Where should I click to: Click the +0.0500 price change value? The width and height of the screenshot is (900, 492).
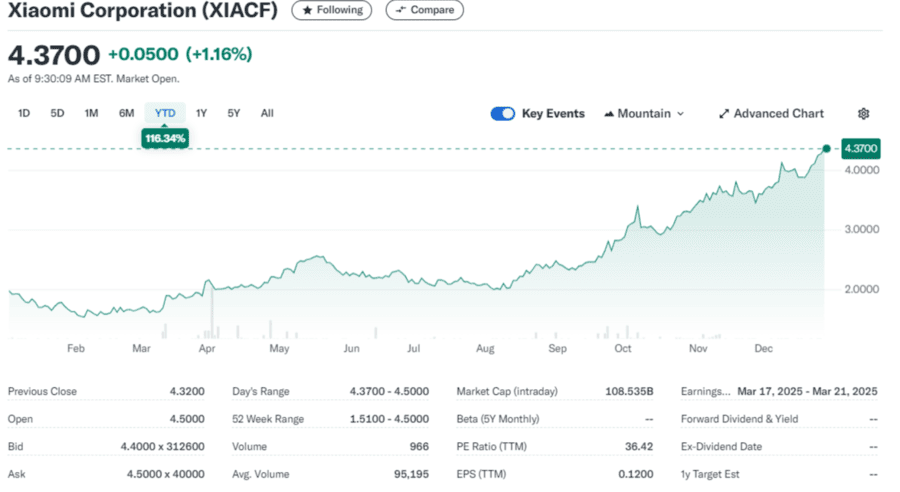pos(143,55)
